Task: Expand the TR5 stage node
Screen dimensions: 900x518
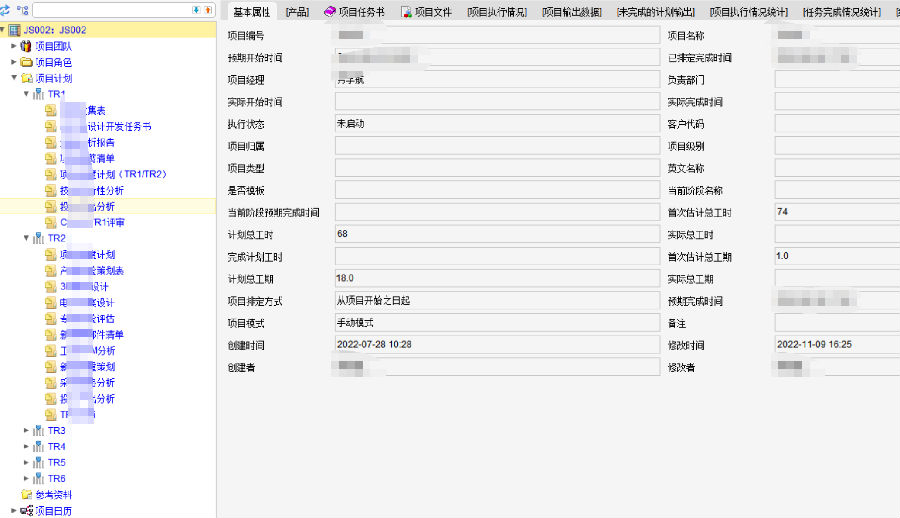Action: pos(26,462)
